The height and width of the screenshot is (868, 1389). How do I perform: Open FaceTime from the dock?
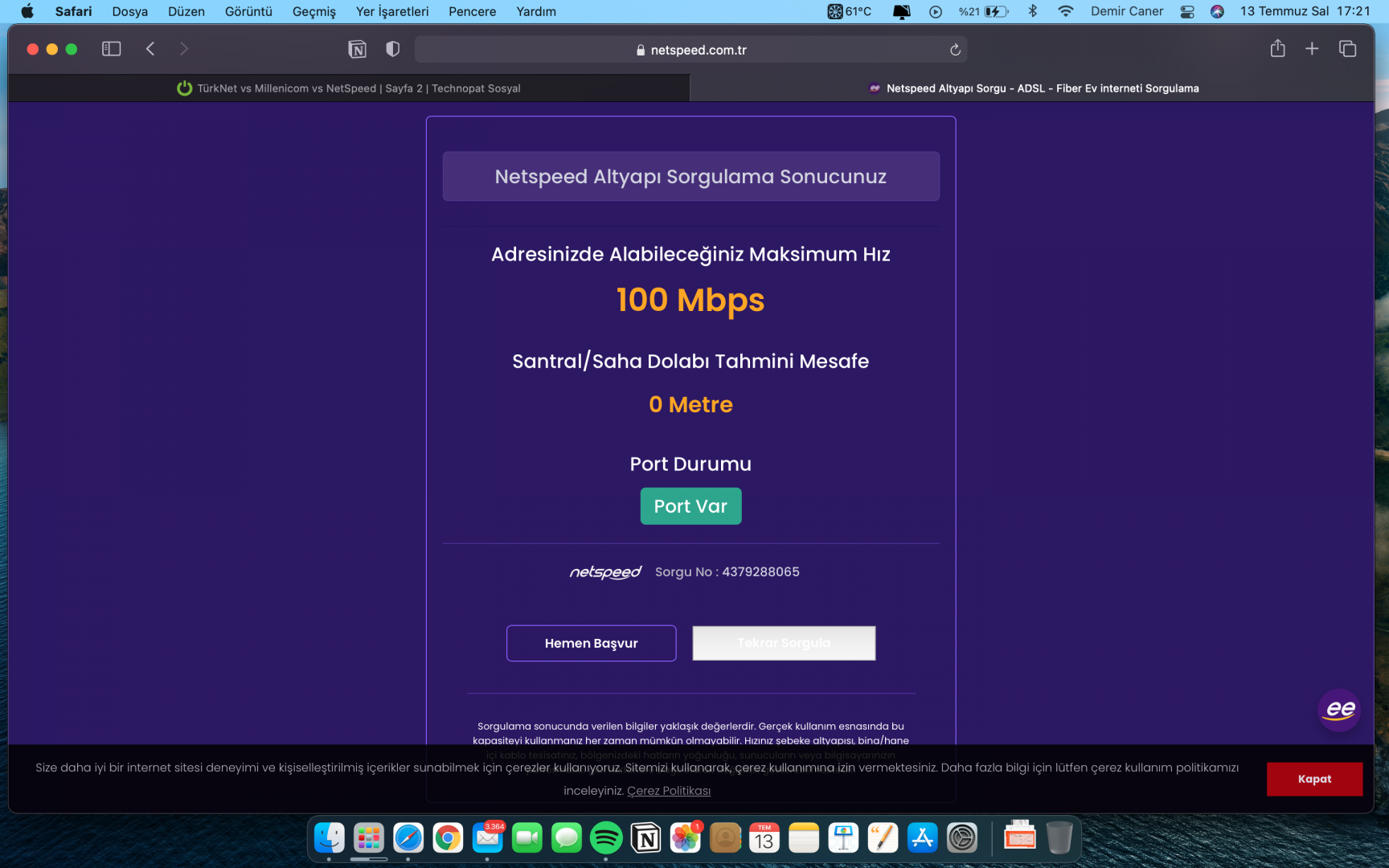pyautogui.click(x=527, y=838)
